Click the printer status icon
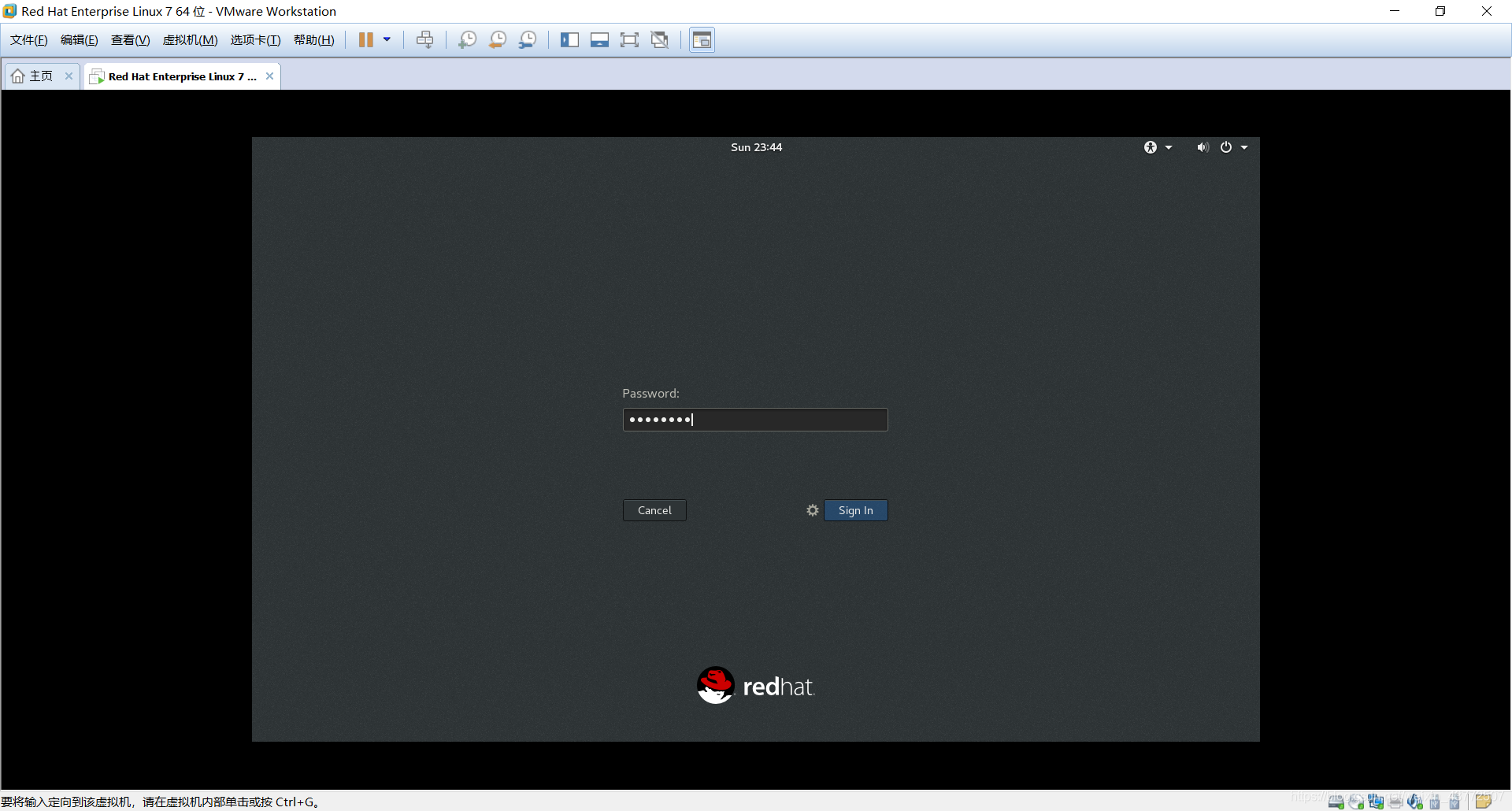 point(1395,801)
